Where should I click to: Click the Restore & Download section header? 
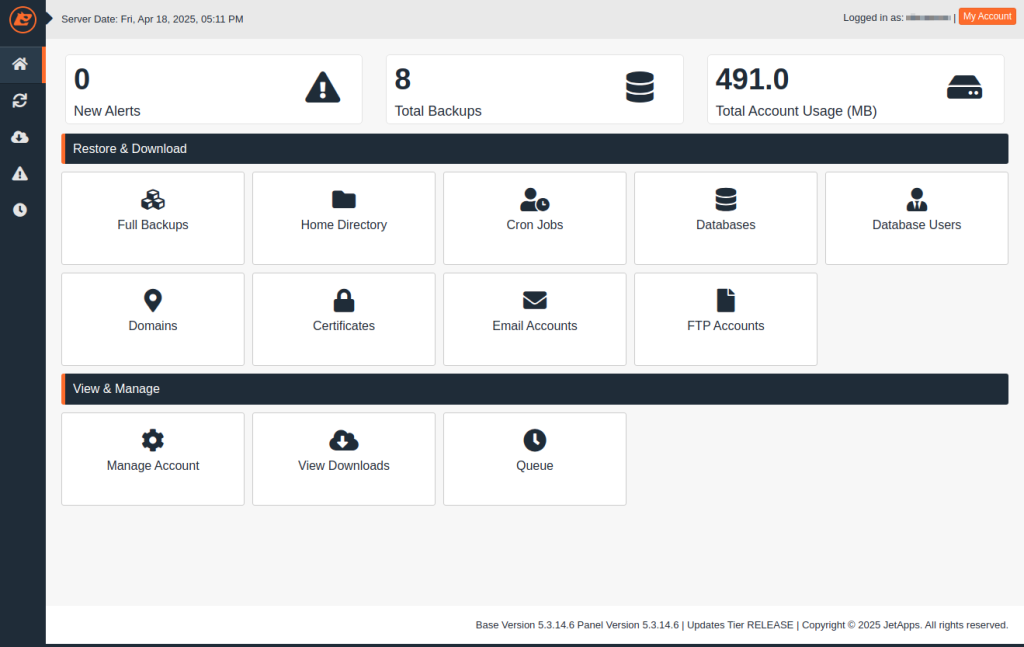(535, 149)
